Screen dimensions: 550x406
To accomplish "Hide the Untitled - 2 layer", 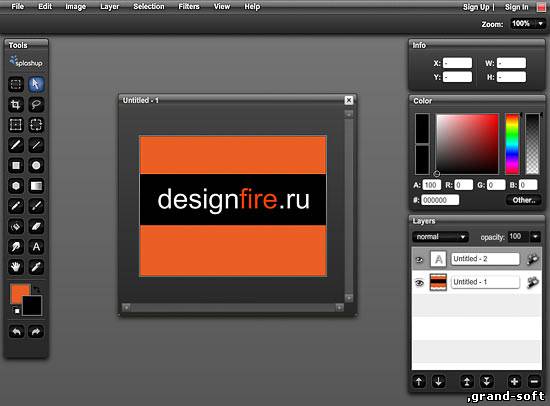I will (420, 260).
